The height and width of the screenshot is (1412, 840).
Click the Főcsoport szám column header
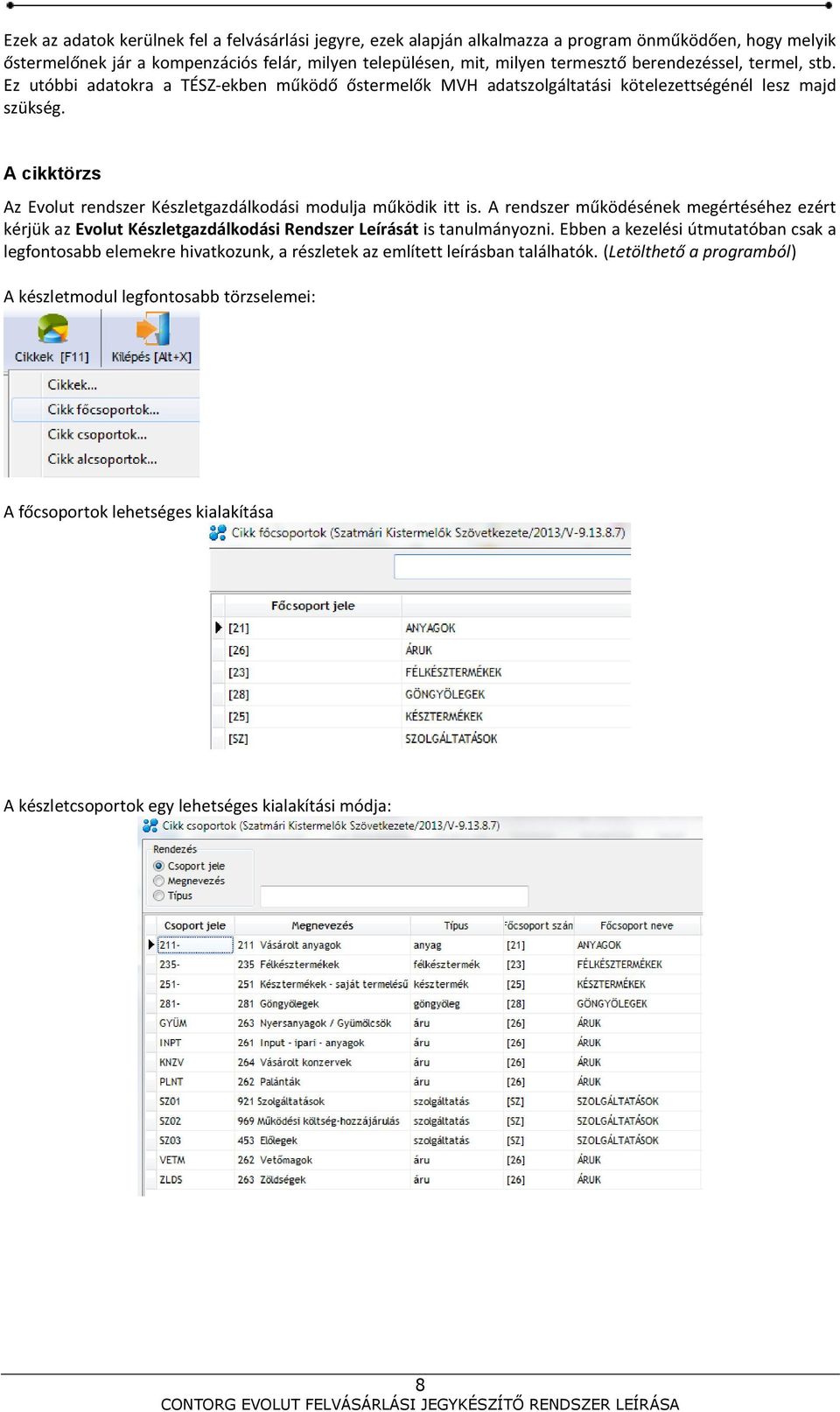pos(538,925)
